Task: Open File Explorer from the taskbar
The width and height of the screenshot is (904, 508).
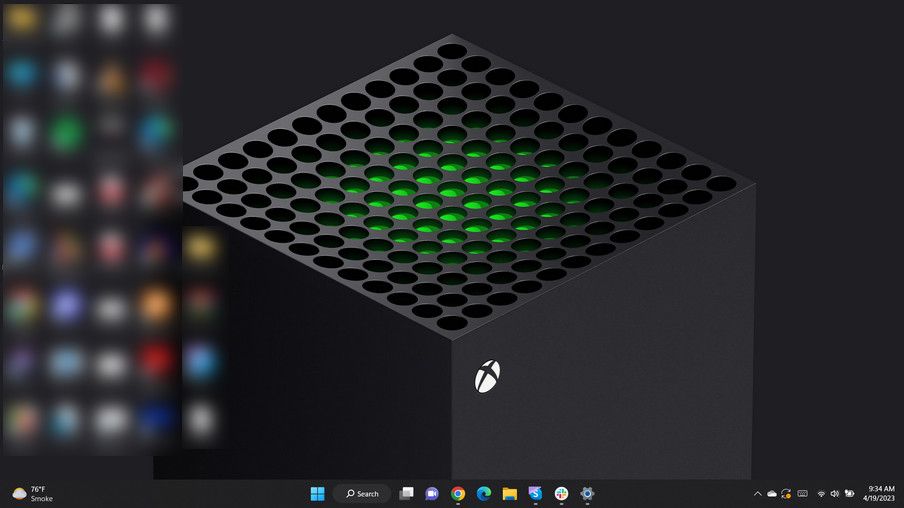Action: tap(510, 494)
